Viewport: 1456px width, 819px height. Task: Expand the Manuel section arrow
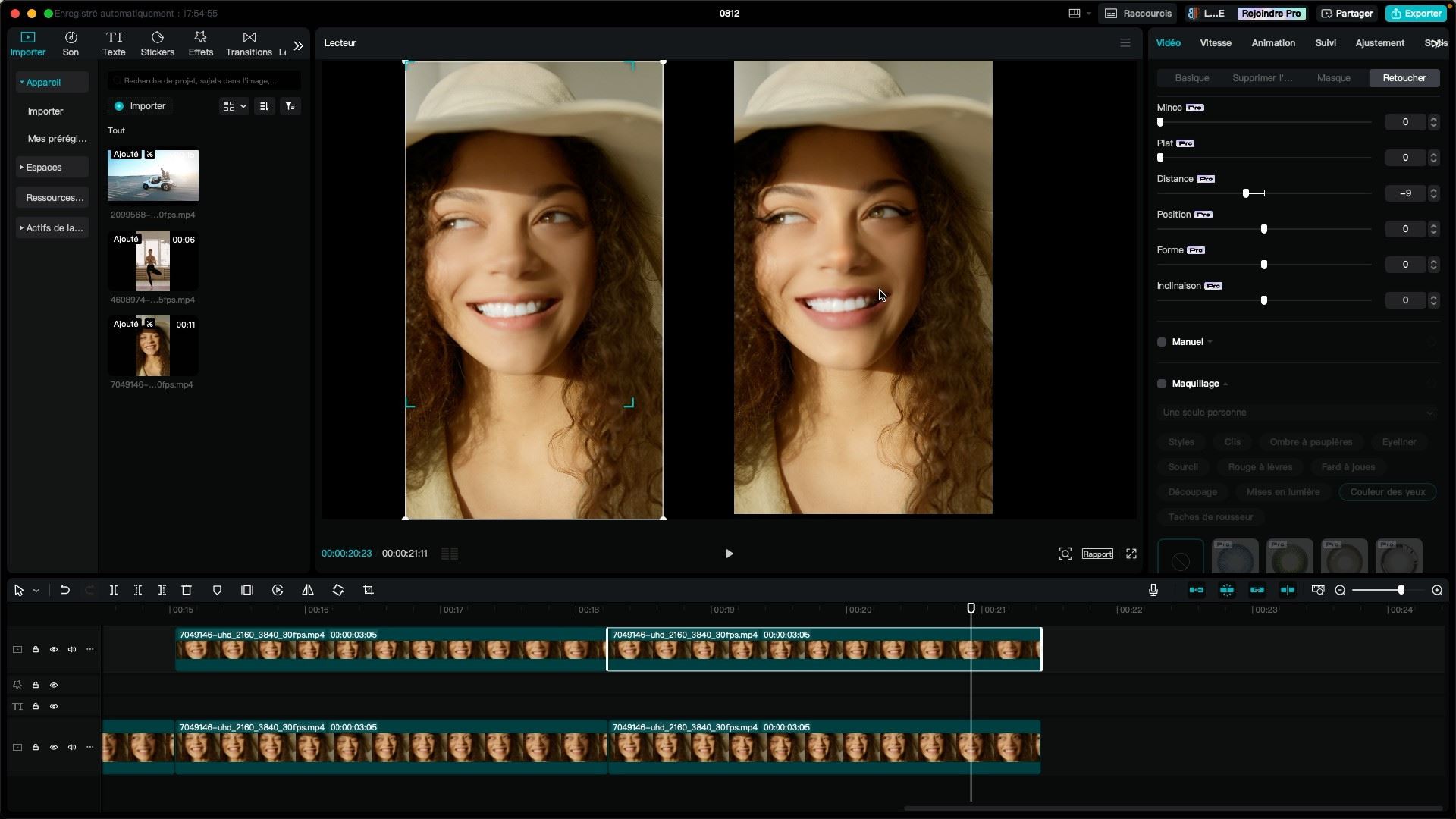point(1210,342)
